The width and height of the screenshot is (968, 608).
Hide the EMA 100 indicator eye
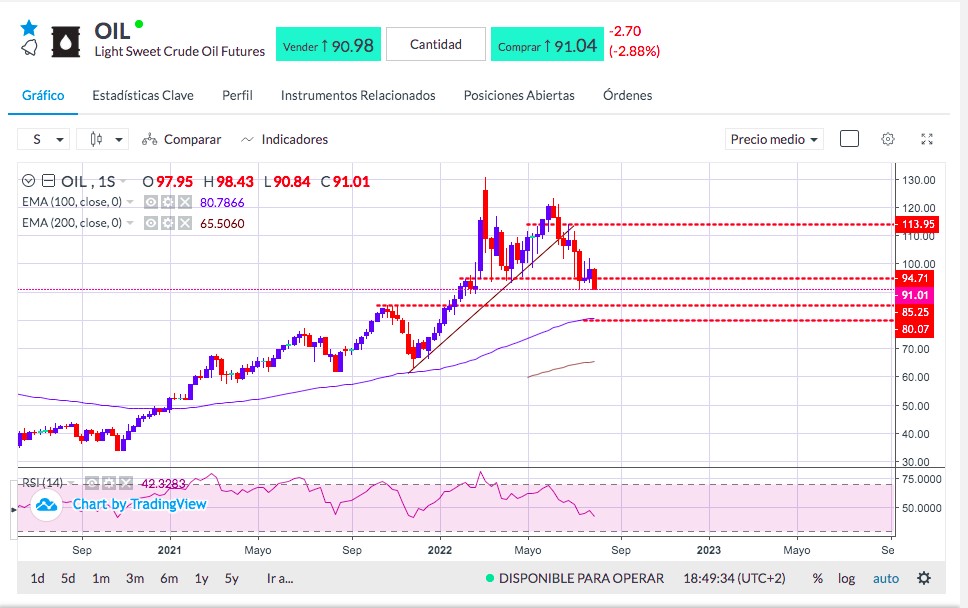click(151, 202)
